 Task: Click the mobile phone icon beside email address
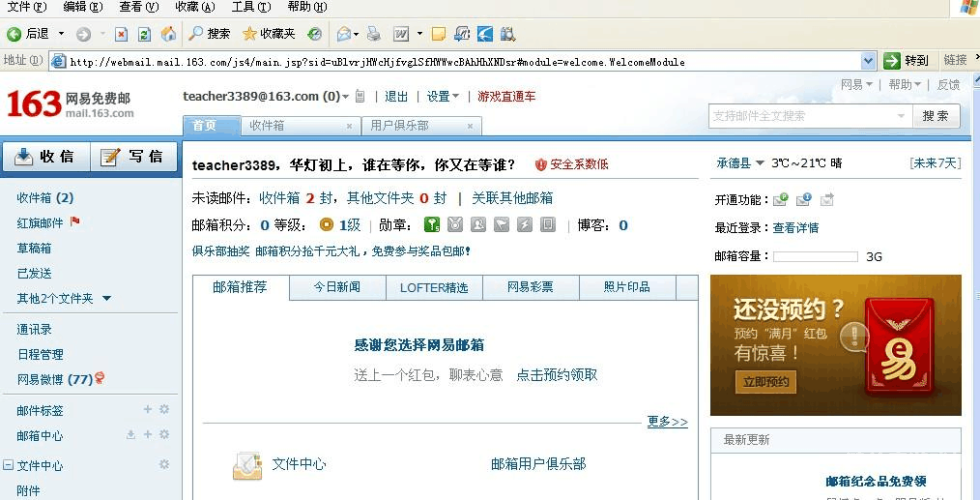coord(360,96)
